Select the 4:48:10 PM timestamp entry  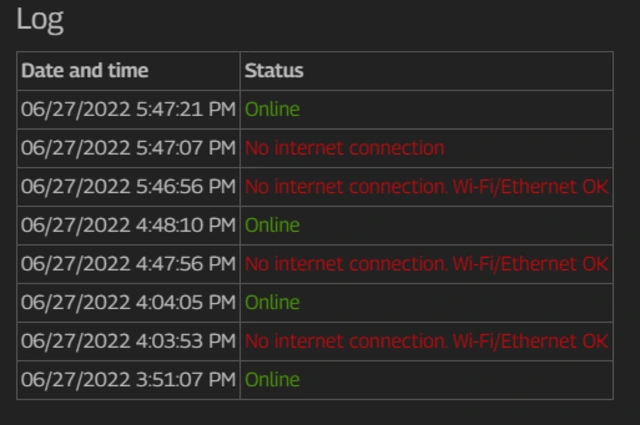point(128,225)
